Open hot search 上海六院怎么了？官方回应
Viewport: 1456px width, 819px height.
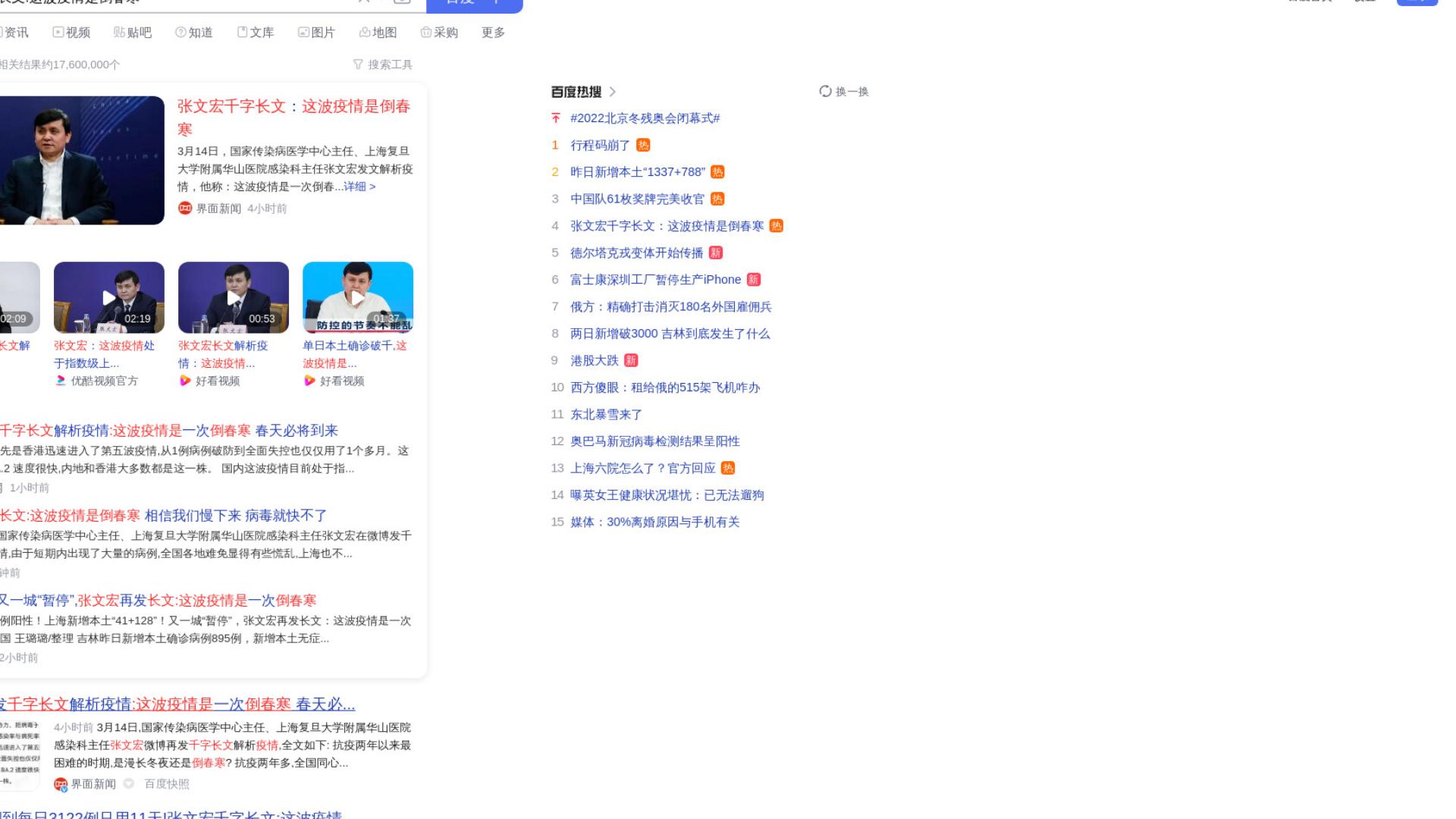[x=643, y=469]
